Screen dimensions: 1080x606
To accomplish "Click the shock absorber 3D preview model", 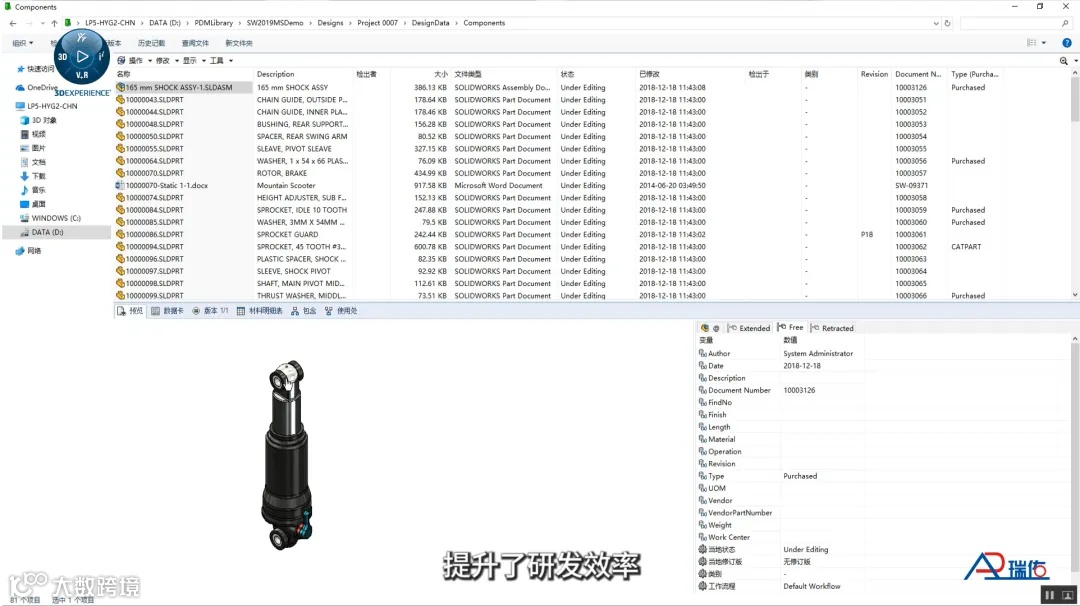I will point(287,454).
